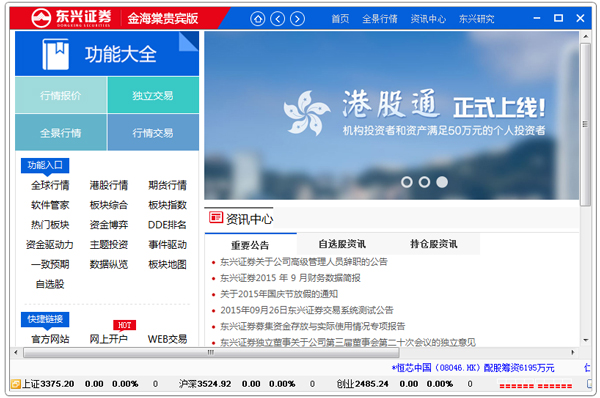The width and height of the screenshot is (600, 398).
Task: Open 自选股 function link
Action: point(50,284)
